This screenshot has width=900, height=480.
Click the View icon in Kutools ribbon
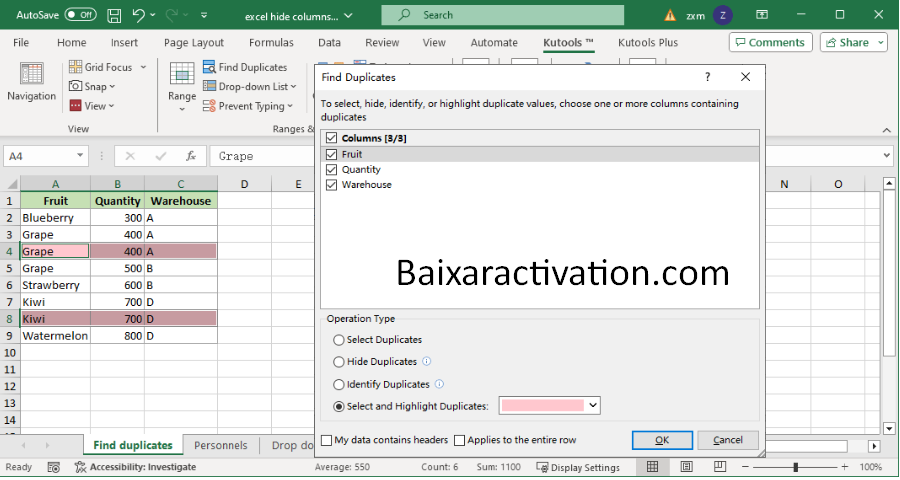(x=75, y=106)
